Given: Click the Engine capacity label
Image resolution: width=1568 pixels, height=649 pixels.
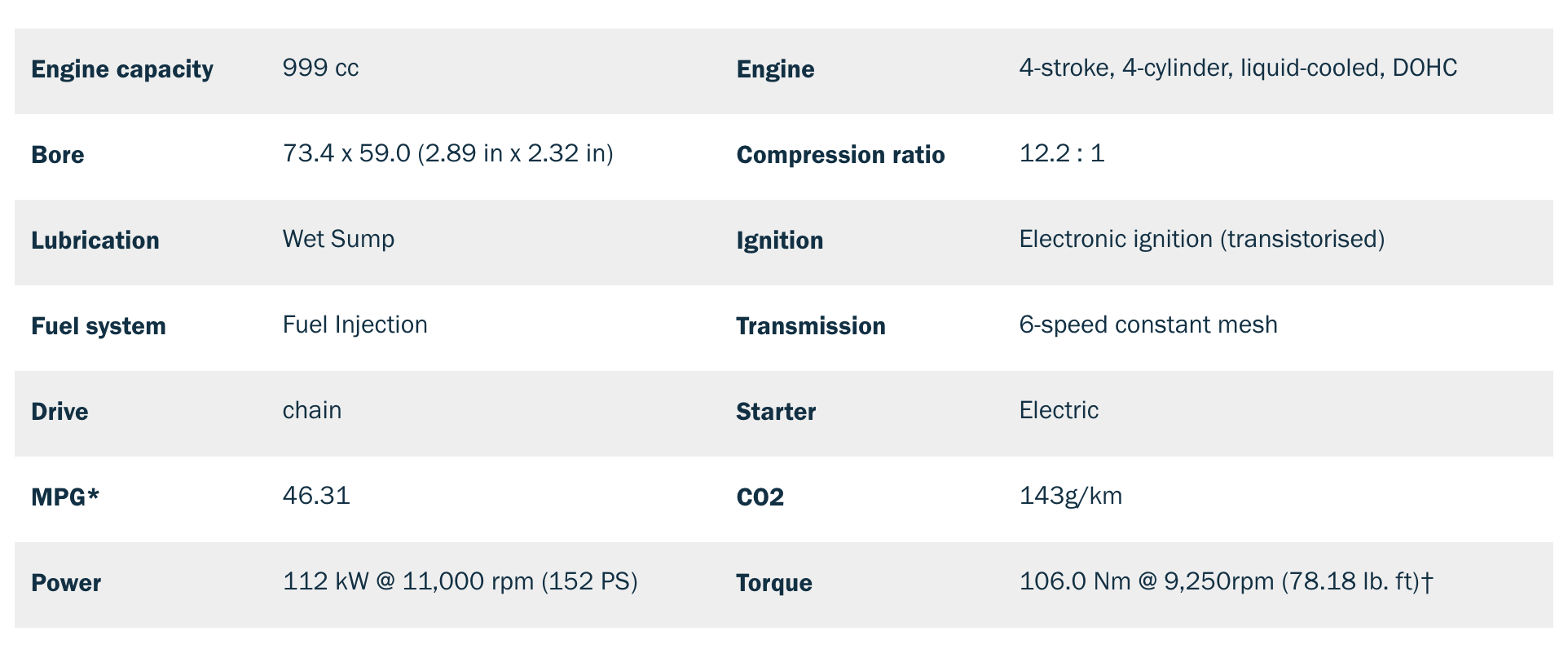Looking at the screenshot, I should (122, 69).
